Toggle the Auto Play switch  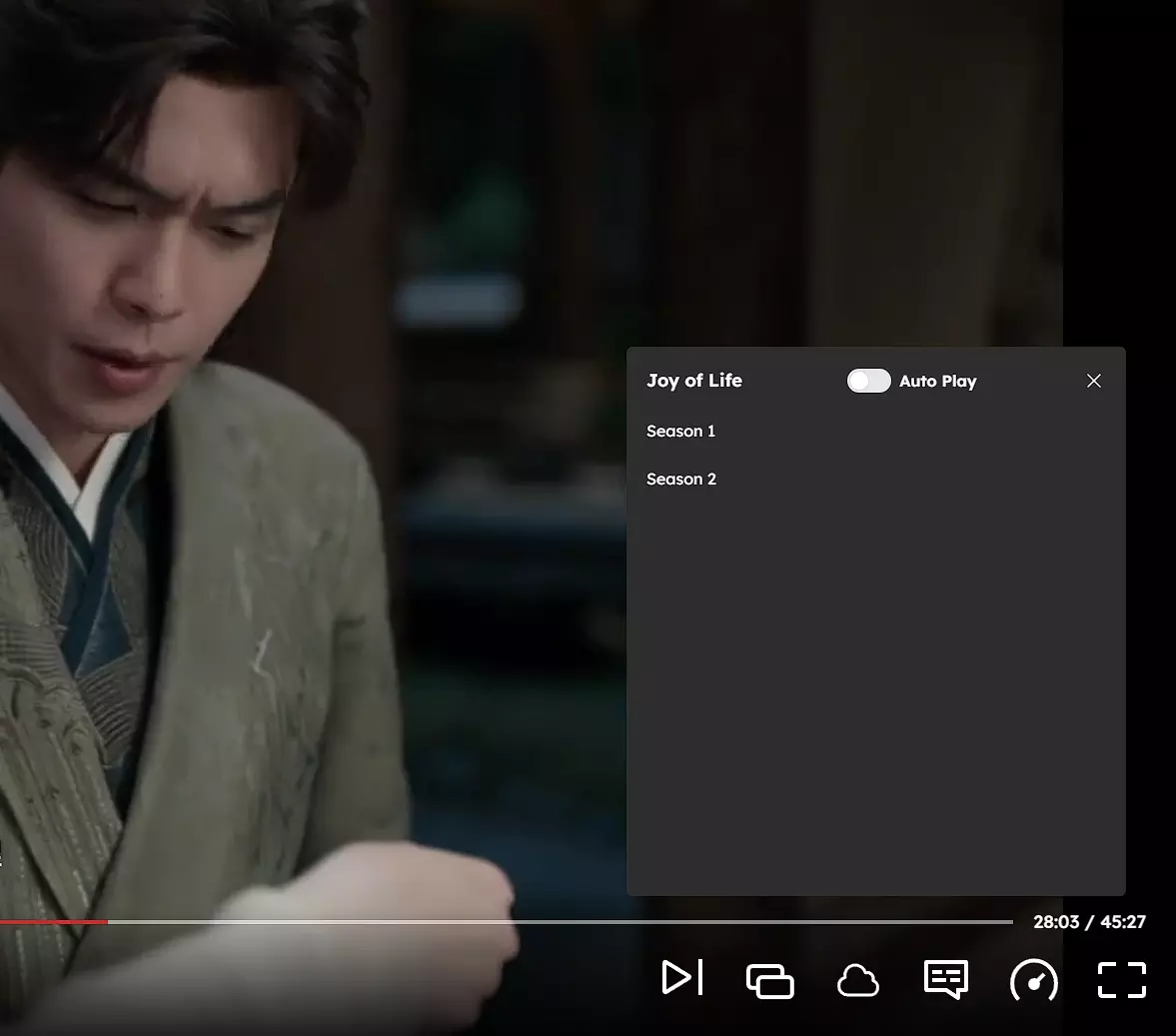coord(868,381)
